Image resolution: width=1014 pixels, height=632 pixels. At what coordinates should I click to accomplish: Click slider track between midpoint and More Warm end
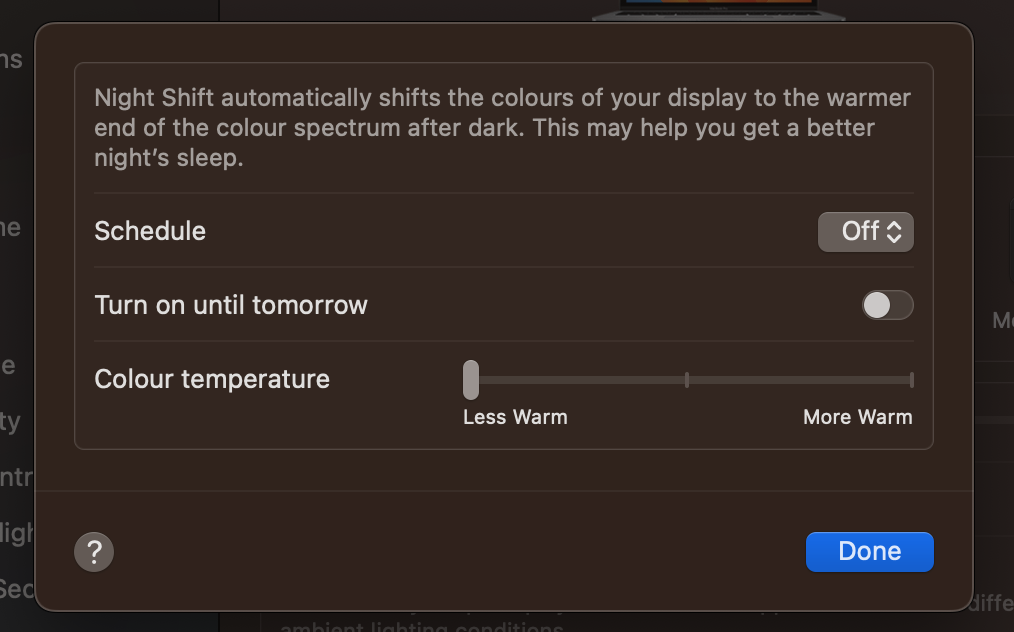pyautogui.click(x=799, y=380)
